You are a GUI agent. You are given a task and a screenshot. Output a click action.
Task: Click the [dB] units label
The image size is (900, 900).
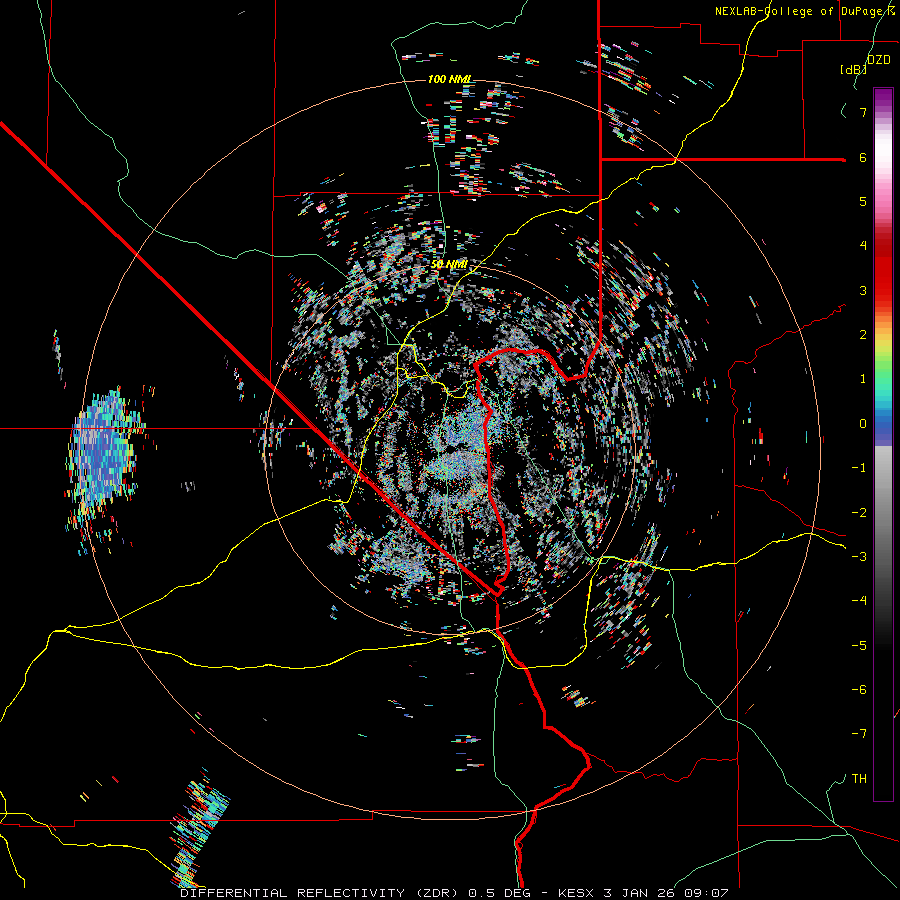pos(853,70)
